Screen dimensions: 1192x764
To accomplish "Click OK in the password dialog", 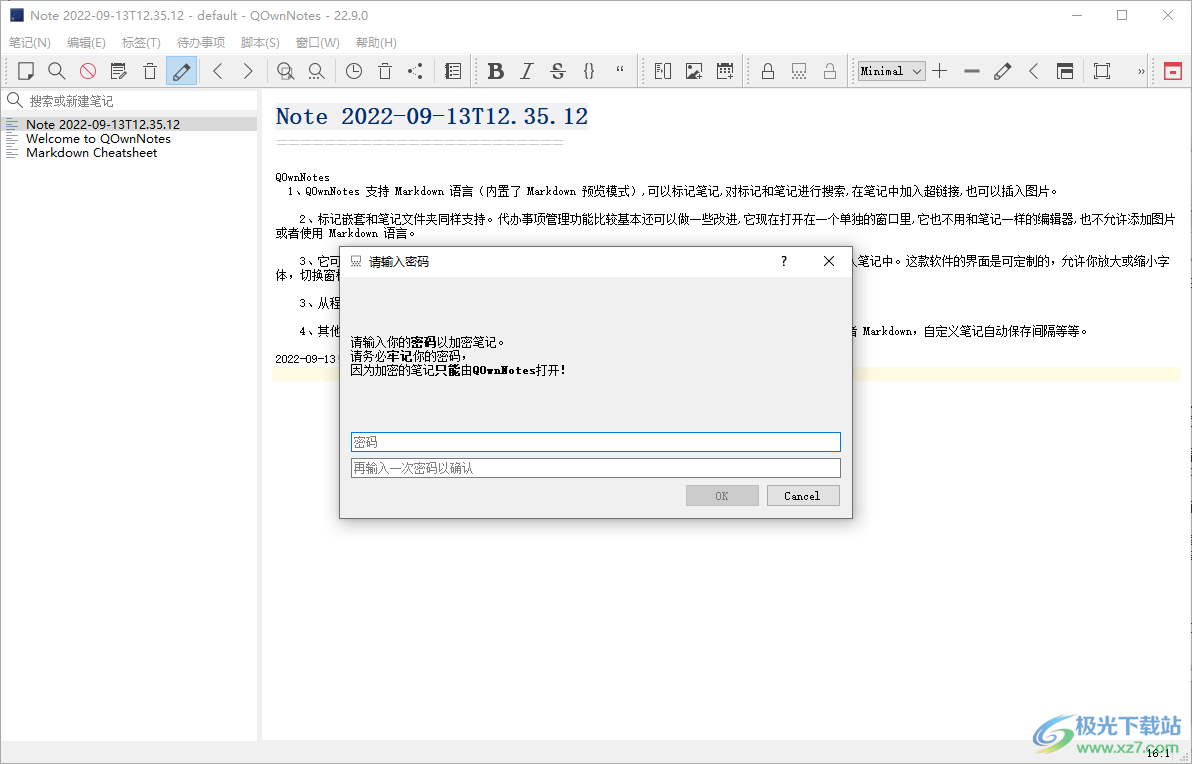I will click(722, 496).
